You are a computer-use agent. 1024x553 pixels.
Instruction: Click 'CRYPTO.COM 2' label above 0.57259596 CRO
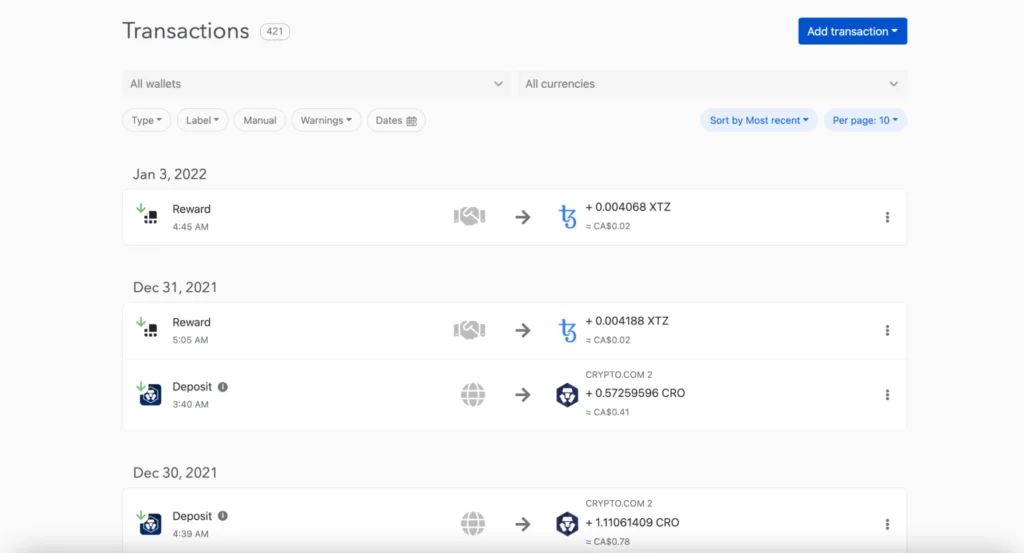618,375
